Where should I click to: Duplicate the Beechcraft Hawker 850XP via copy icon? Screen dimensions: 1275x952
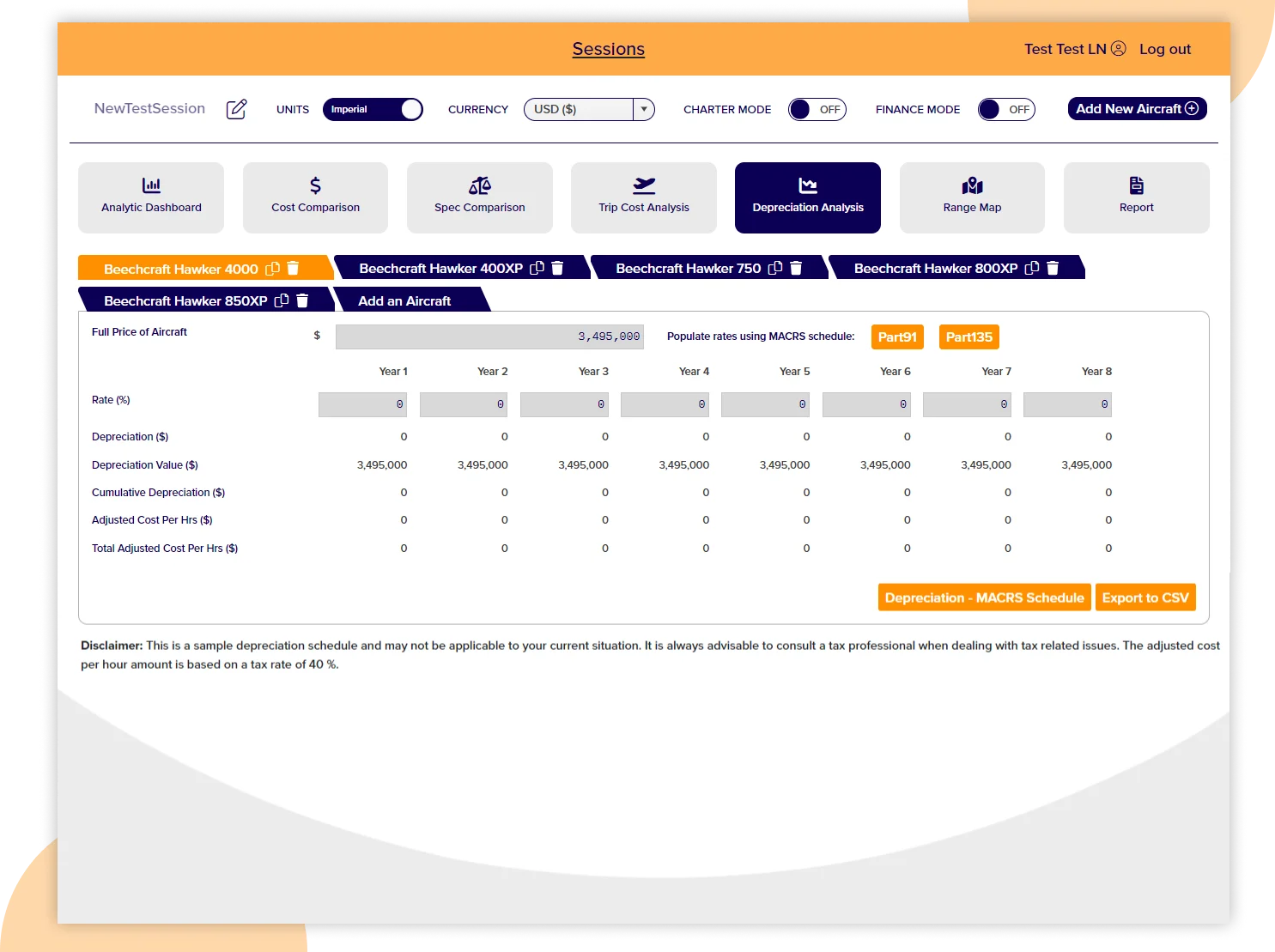click(282, 300)
